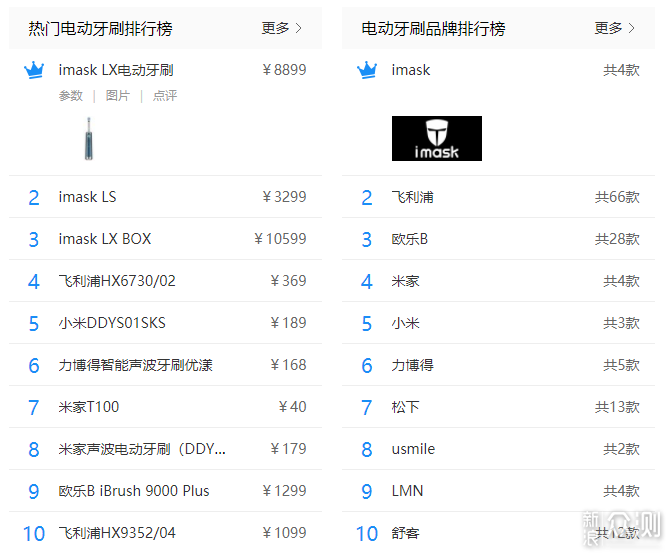
Task: Open imask LX BOX product link
Action: click(x=105, y=239)
